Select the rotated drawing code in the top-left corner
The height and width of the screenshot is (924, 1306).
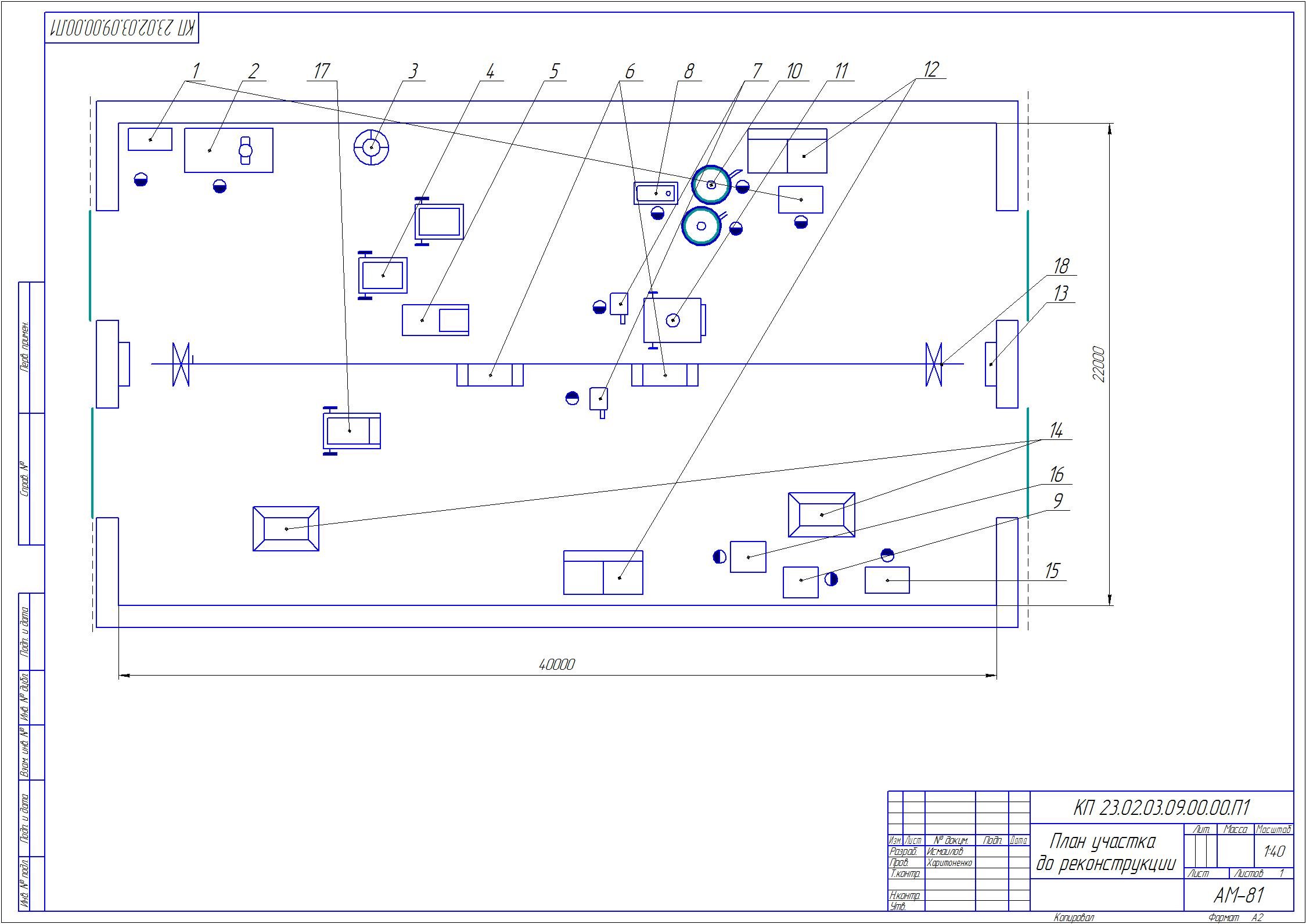tap(123, 28)
